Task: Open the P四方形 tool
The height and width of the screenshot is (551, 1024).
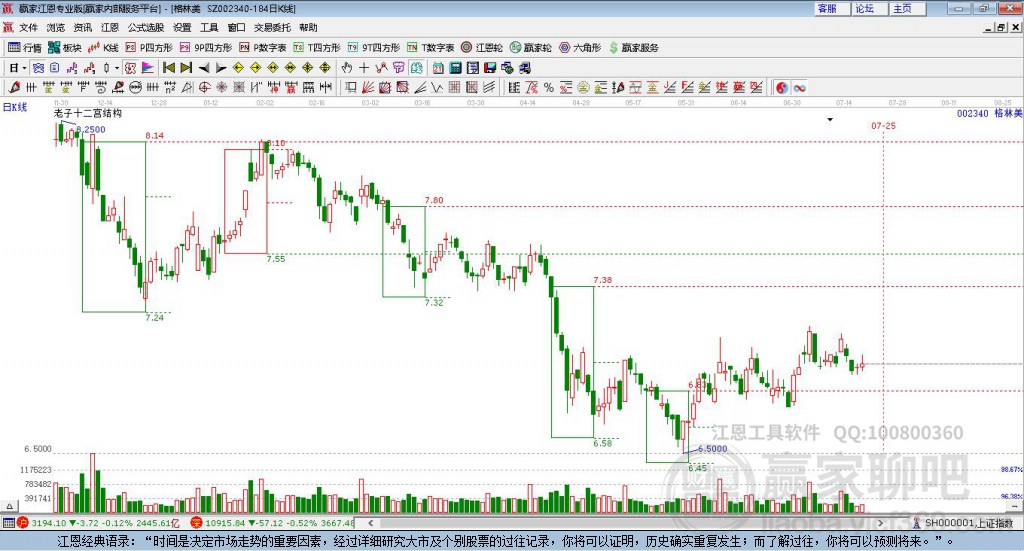Action: click(x=149, y=48)
